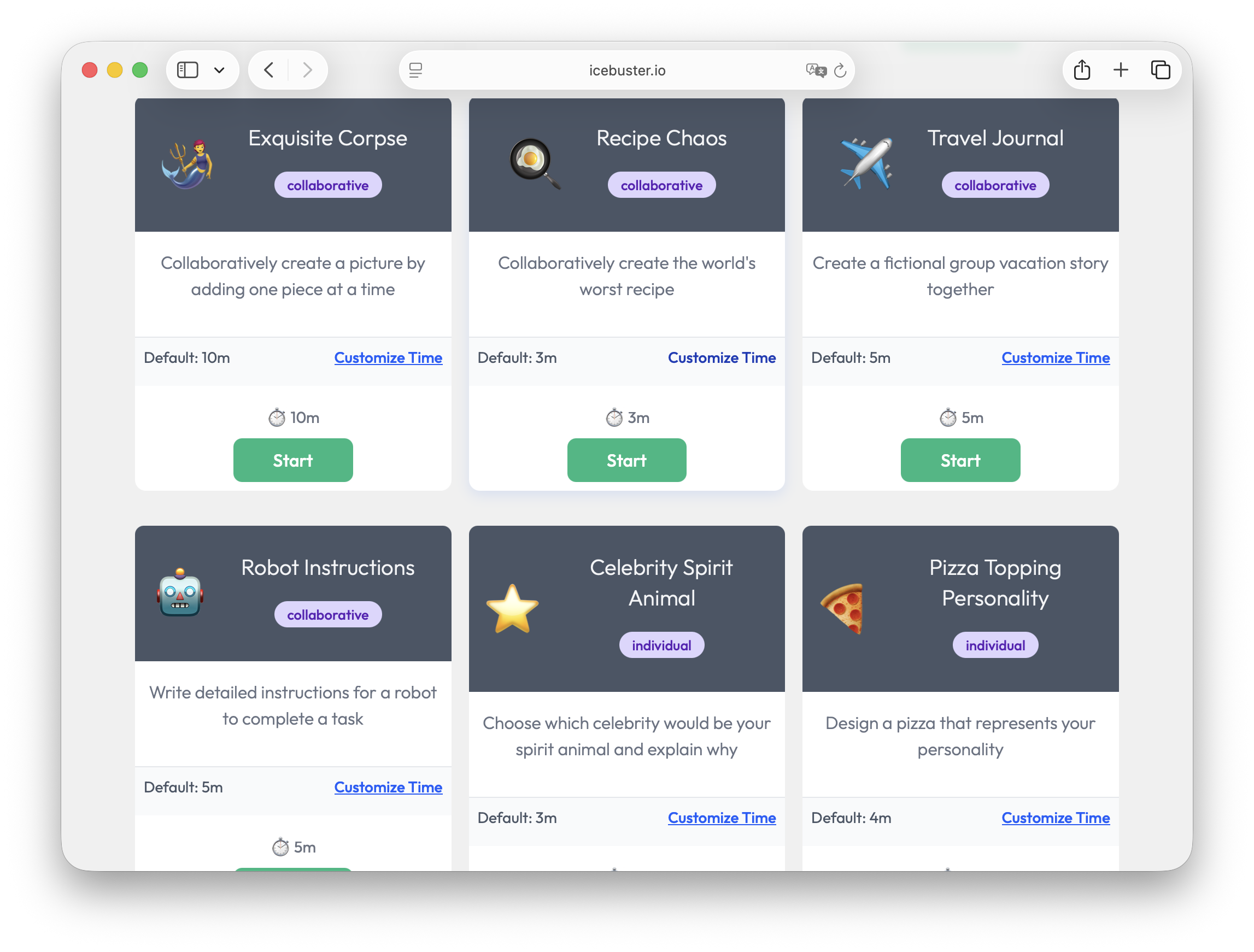1254x952 pixels.
Task: Customize Time for Robot Instructions
Action: pyautogui.click(x=388, y=787)
